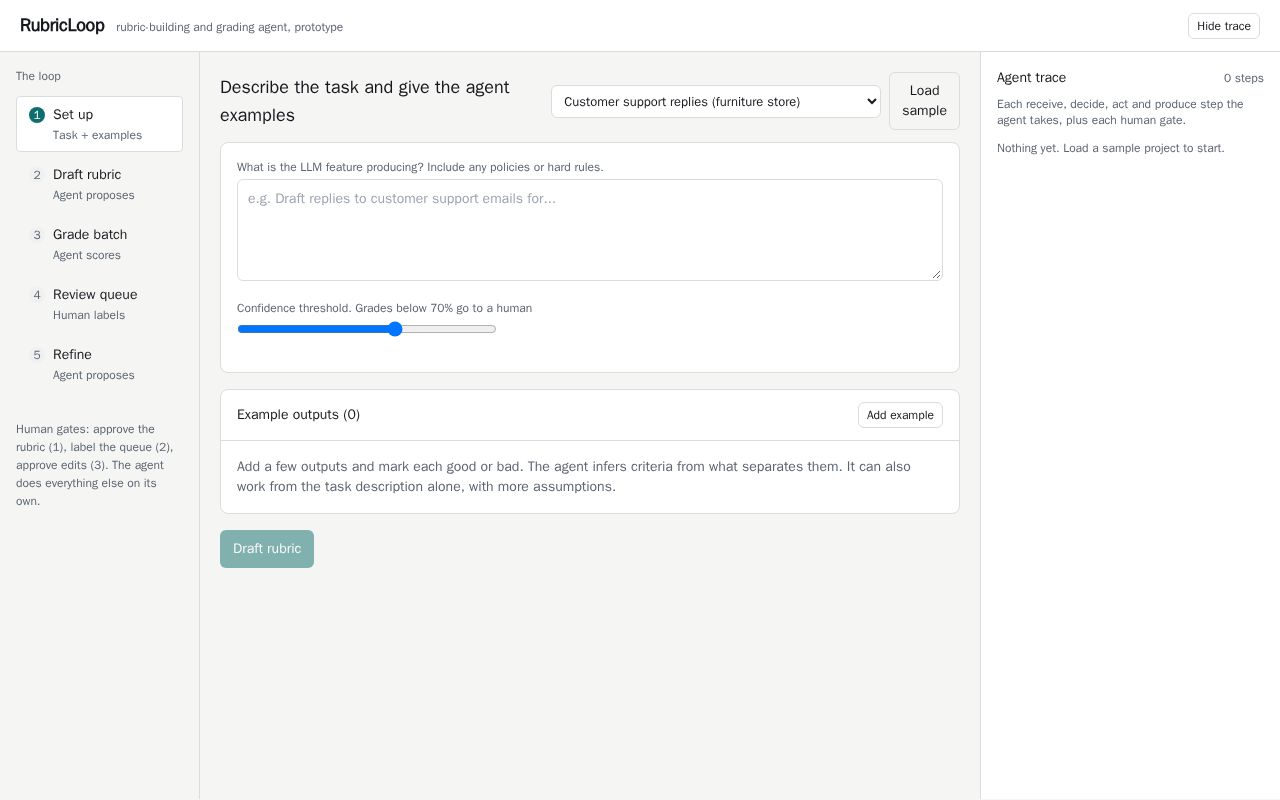Click the Load sample button

coord(924,101)
